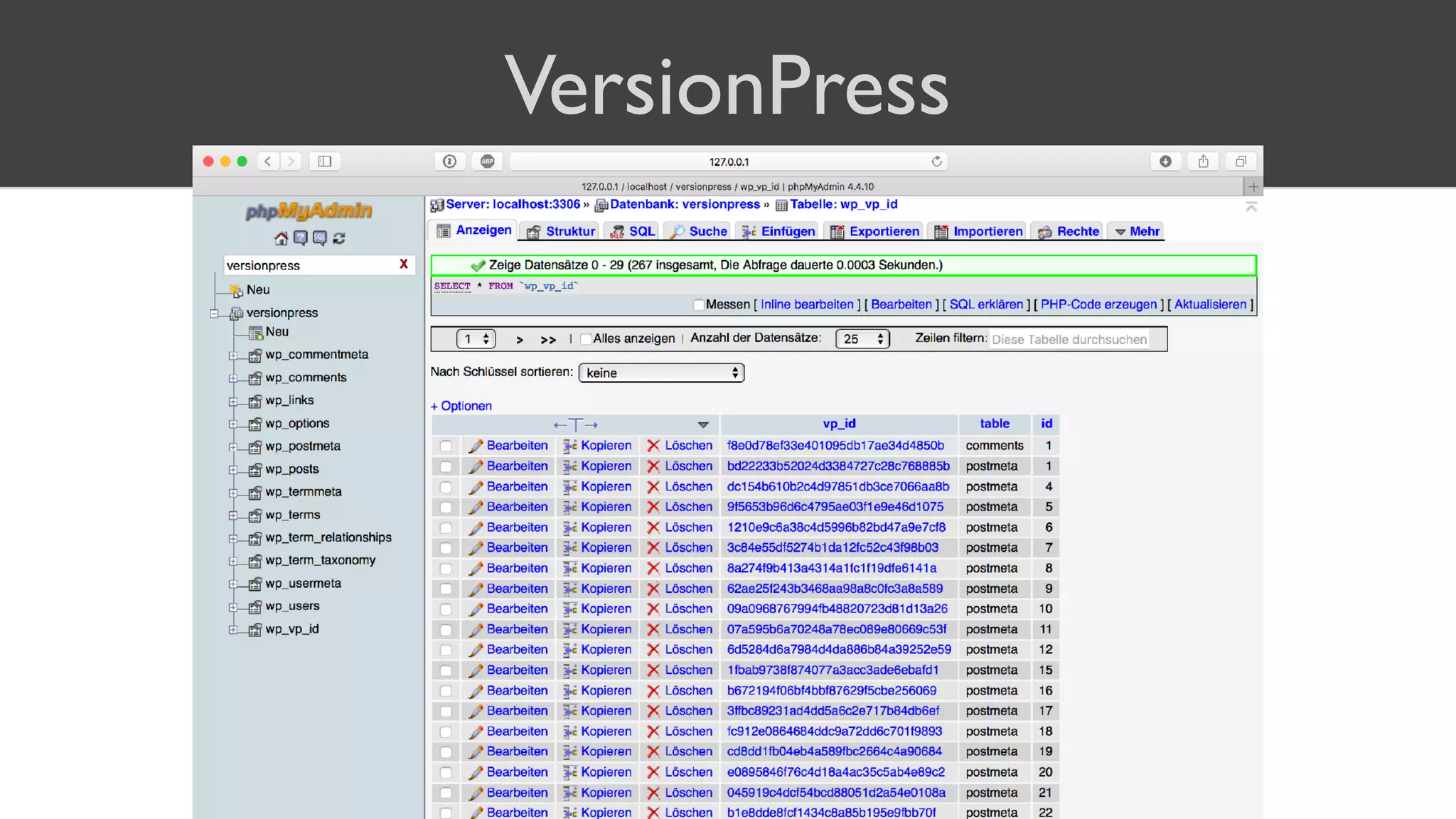Add new Safari tab with plus
The image size is (1456, 819).
pos(1253,187)
